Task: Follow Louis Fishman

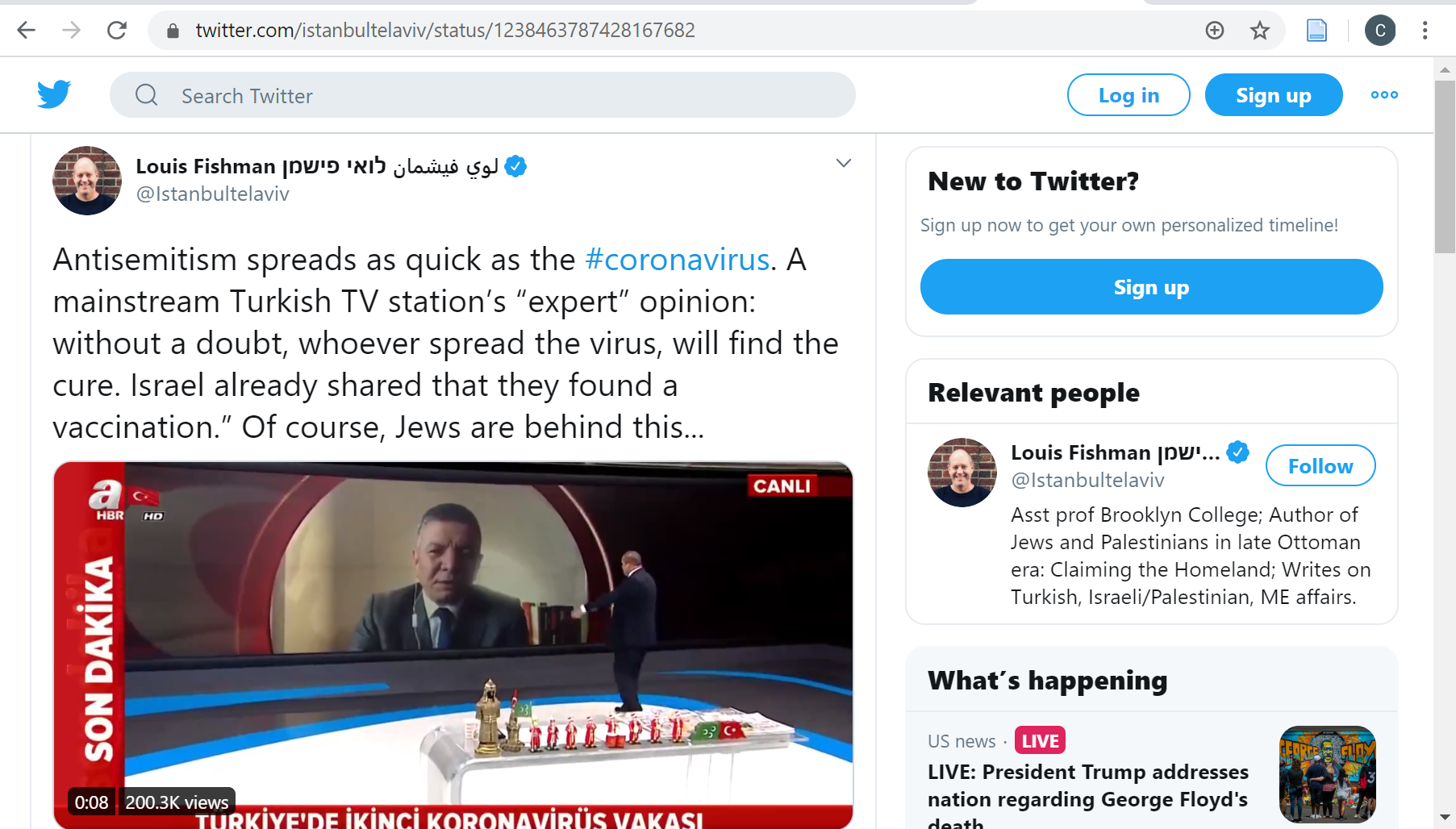Action: [x=1320, y=466]
